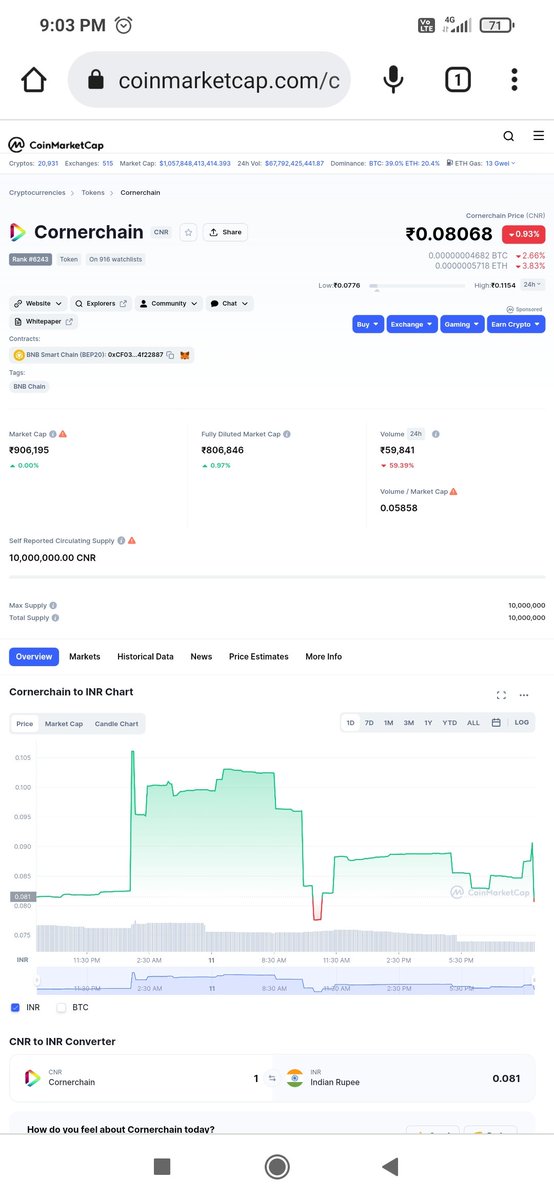554x1200 pixels.
Task: Open the Historical Data tab
Action: pos(145,657)
